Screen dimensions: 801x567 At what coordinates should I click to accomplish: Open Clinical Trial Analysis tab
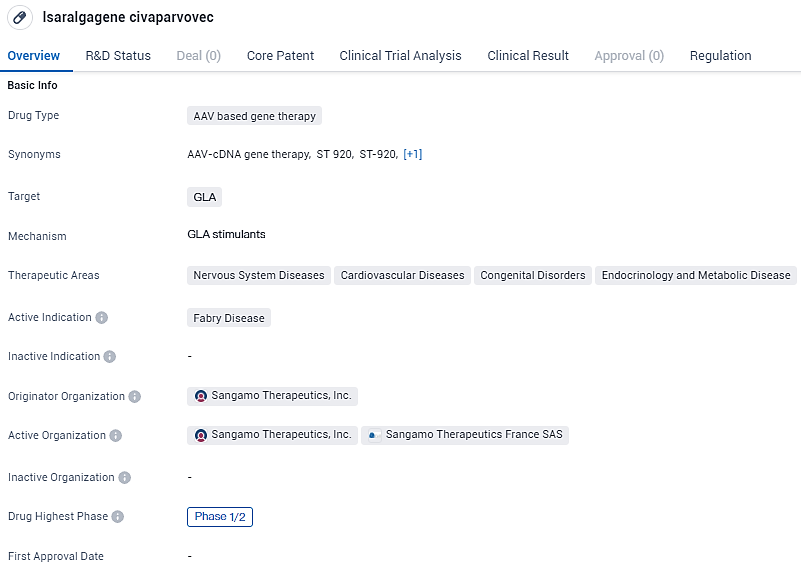tap(400, 56)
